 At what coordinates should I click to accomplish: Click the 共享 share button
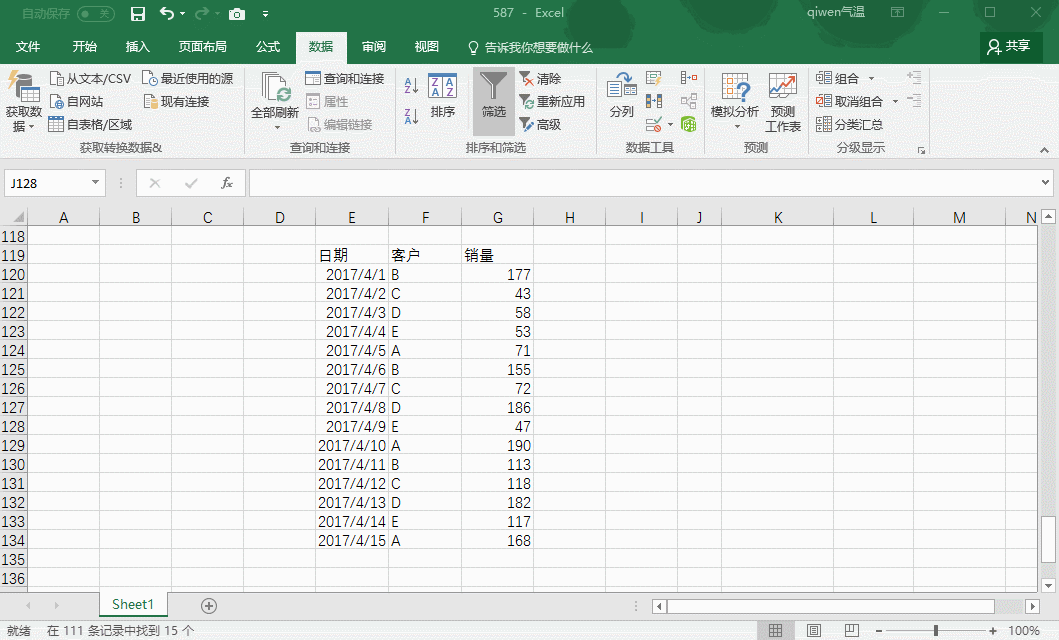coord(1009,47)
